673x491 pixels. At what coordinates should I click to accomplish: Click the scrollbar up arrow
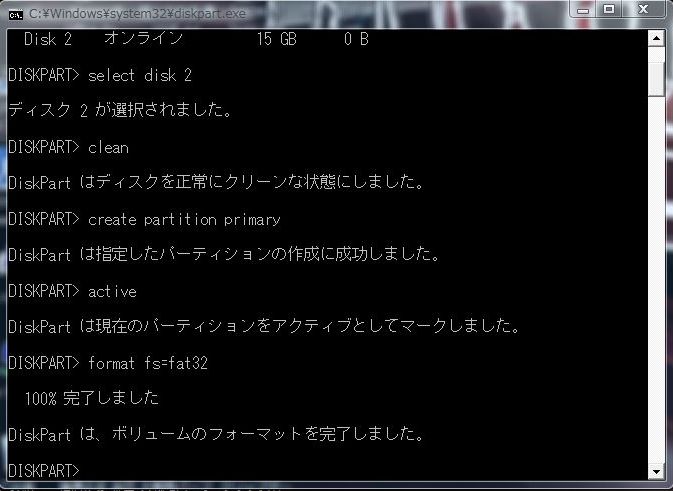point(656,39)
